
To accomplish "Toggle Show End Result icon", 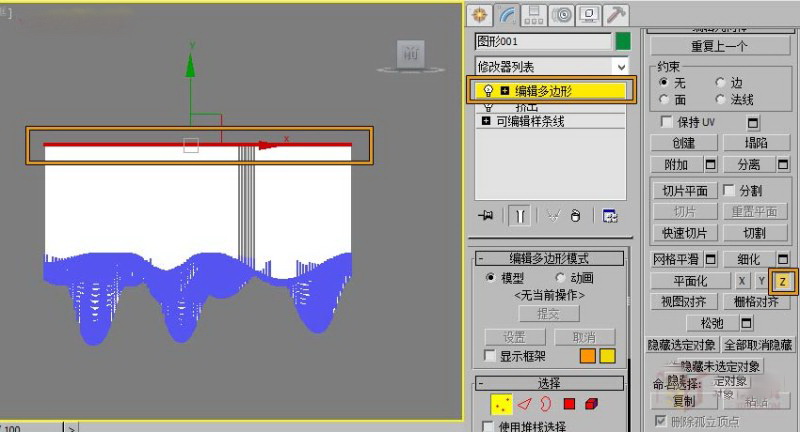I will click(520, 216).
